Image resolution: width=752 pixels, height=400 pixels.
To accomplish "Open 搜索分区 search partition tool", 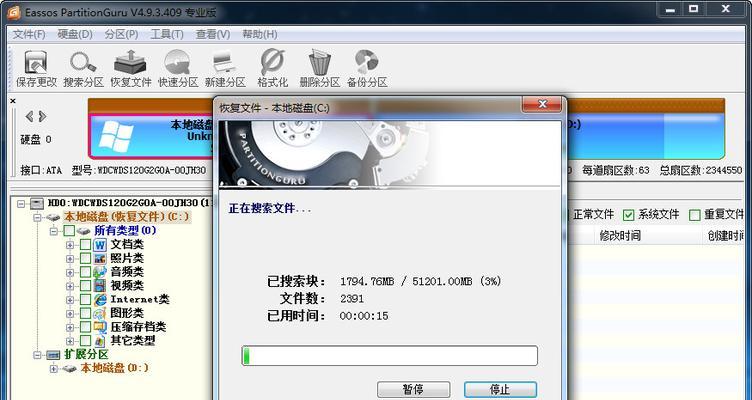I will tap(83, 69).
